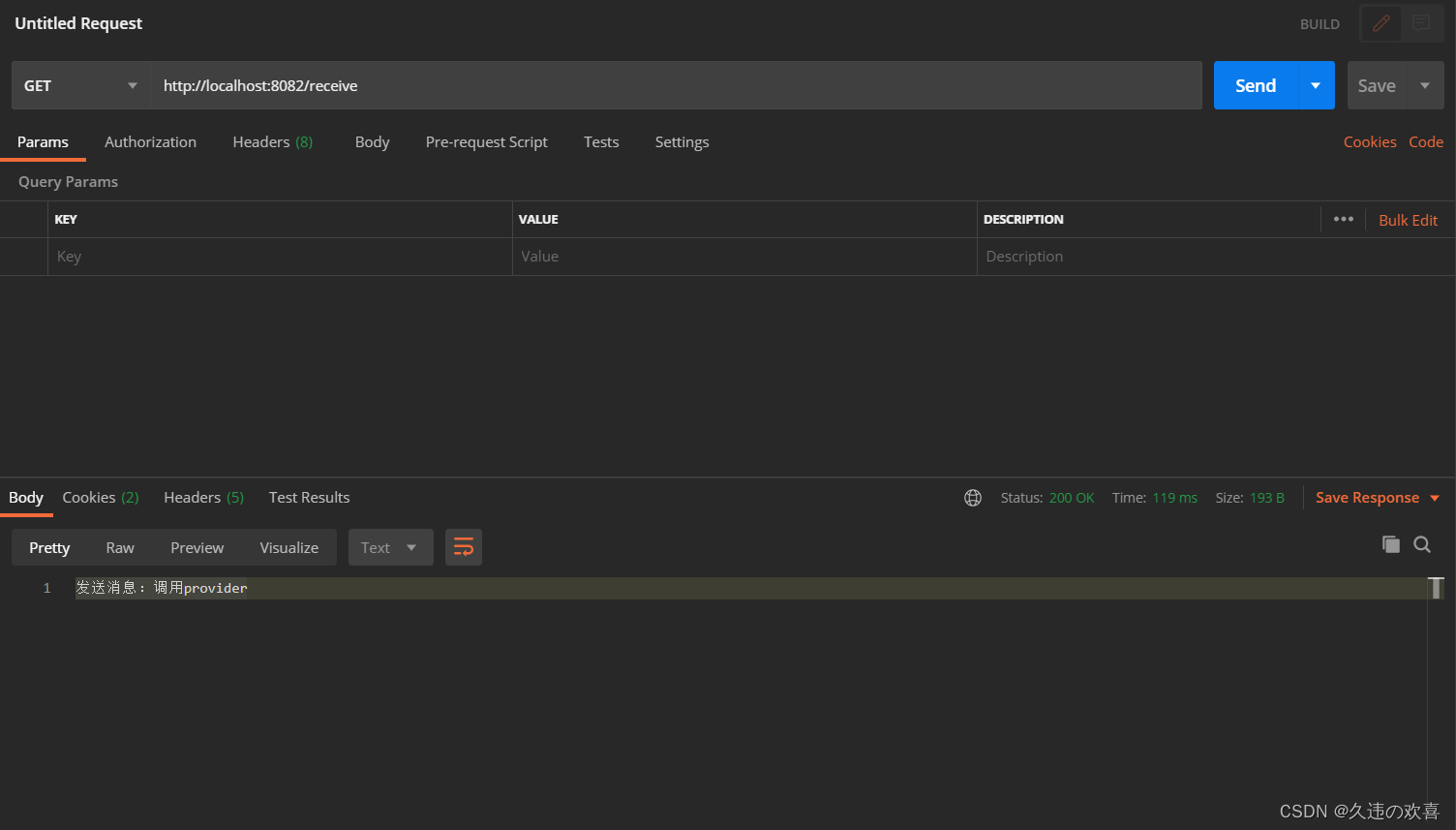Open the comments icon beside the pencil

(1421, 23)
